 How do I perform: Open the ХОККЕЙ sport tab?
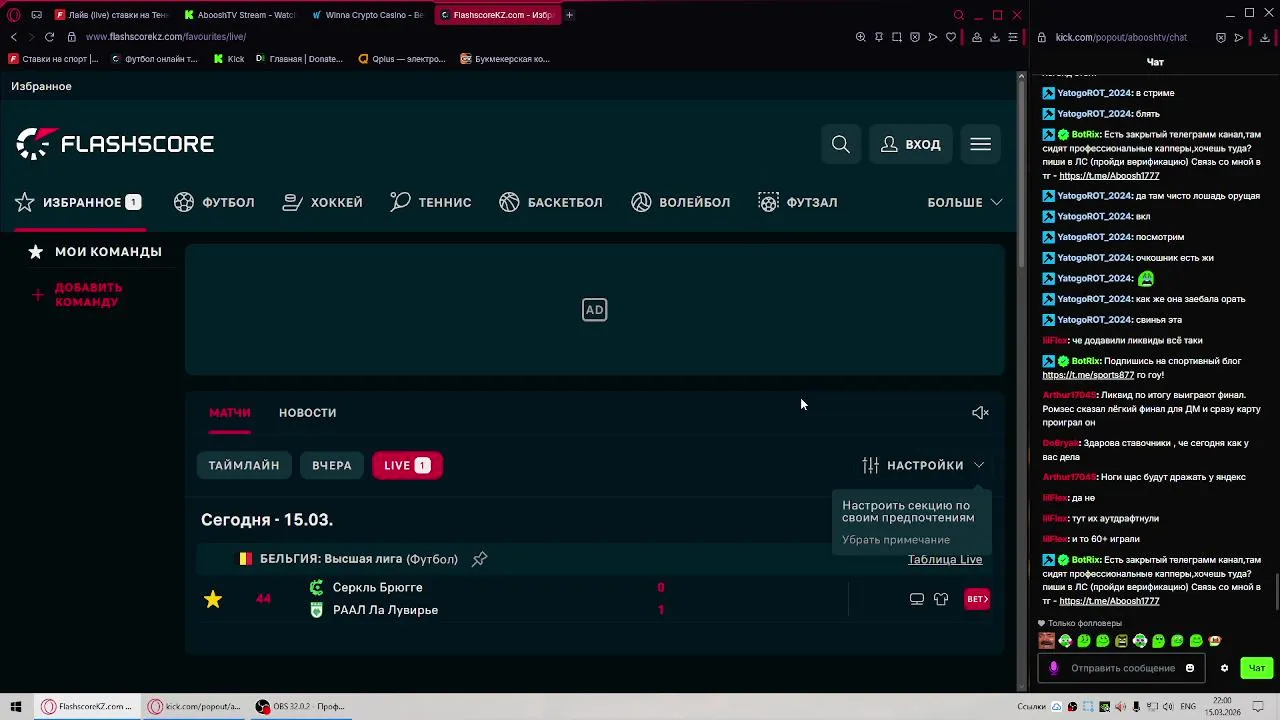pos(322,202)
